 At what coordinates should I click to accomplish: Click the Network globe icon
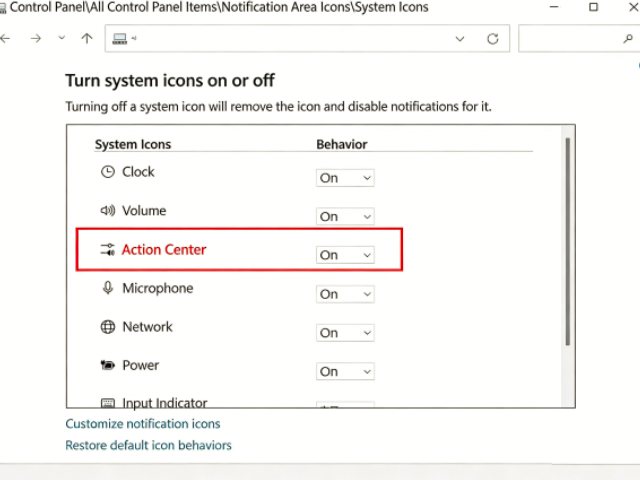(x=108, y=327)
